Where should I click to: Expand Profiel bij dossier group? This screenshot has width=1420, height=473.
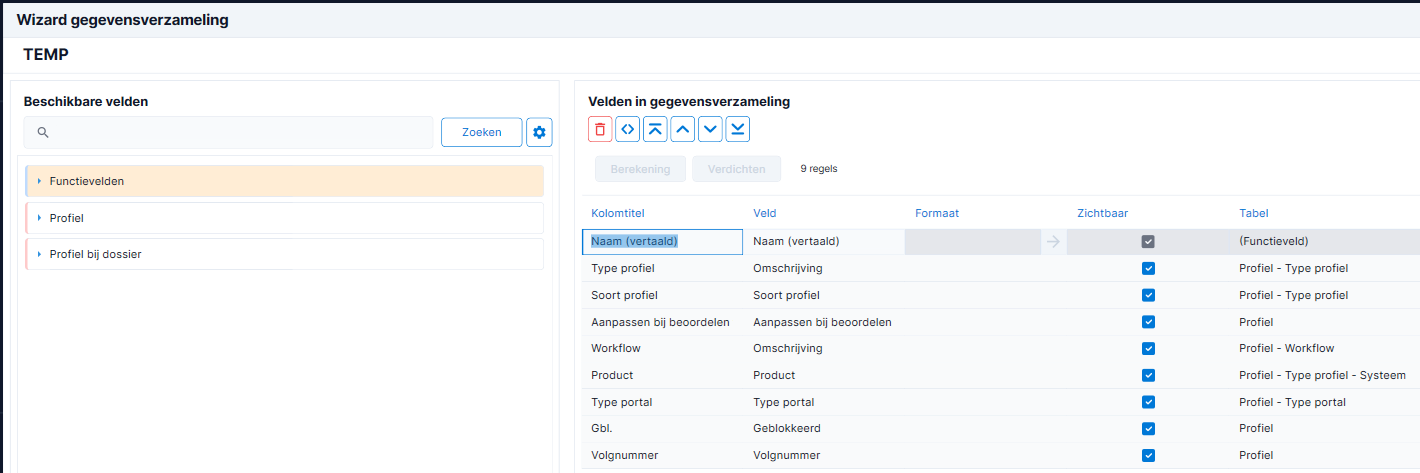click(39, 255)
